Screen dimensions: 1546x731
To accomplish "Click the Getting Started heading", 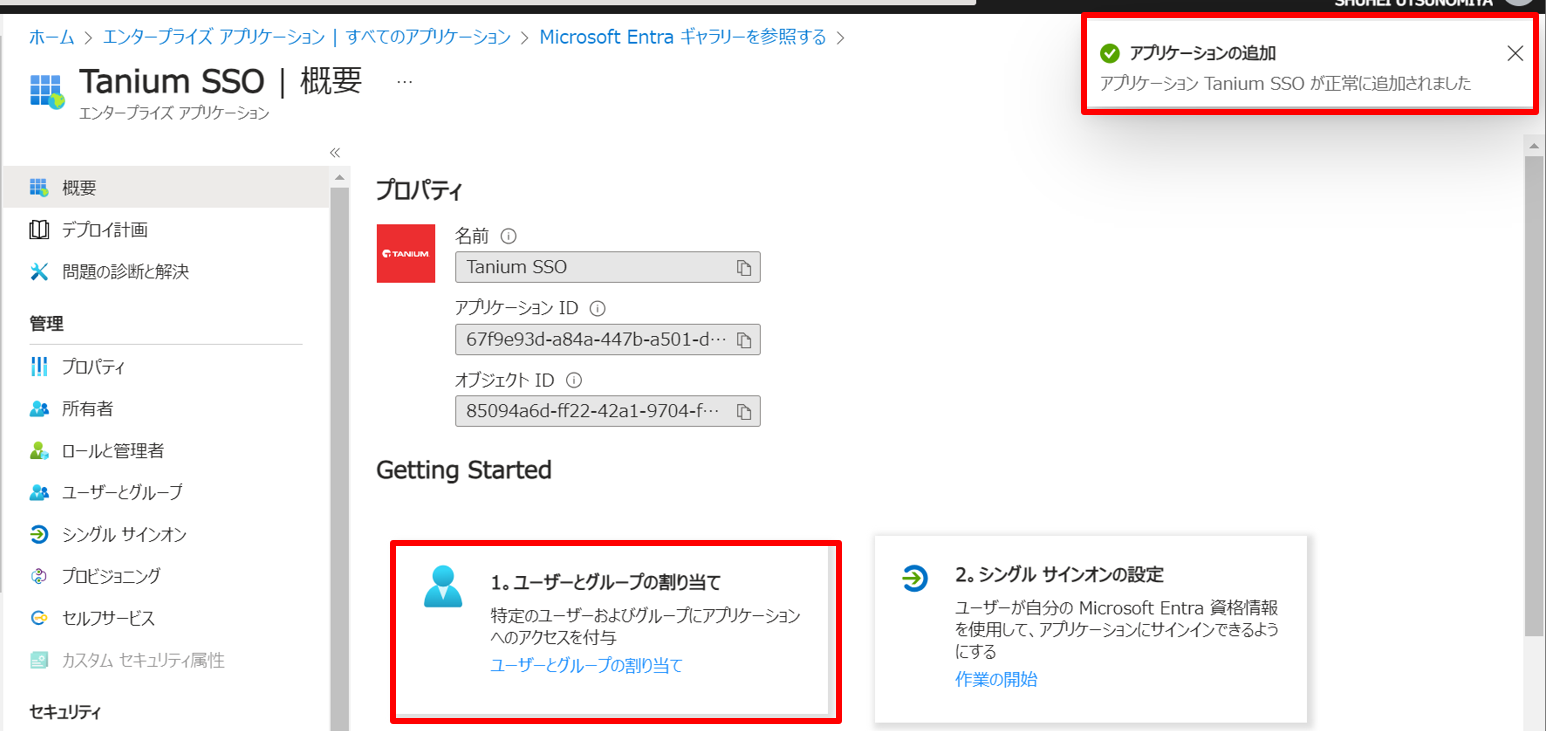I will [x=464, y=469].
